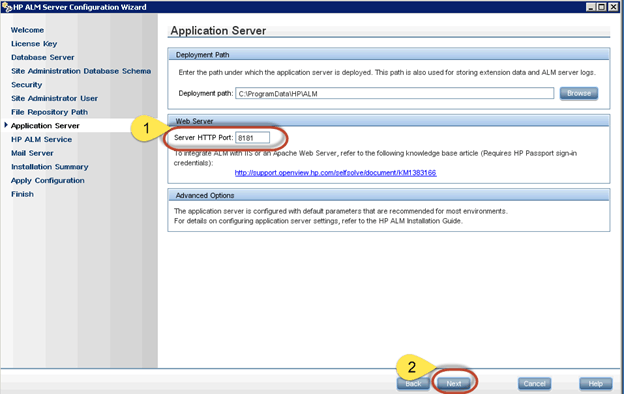Click the Server HTTP Port field
This screenshot has width=624, height=394.
pyautogui.click(x=252, y=138)
